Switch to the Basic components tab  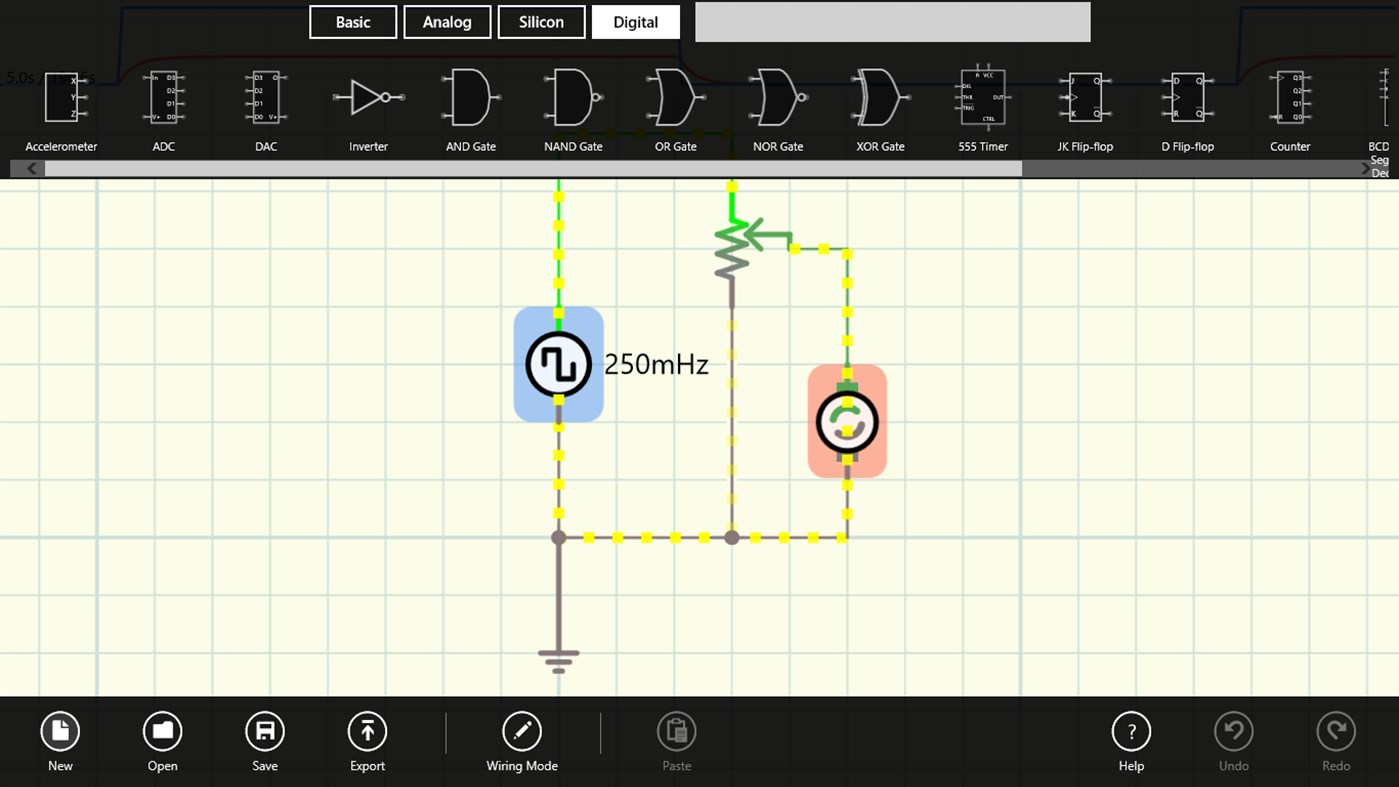[x=353, y=21]
